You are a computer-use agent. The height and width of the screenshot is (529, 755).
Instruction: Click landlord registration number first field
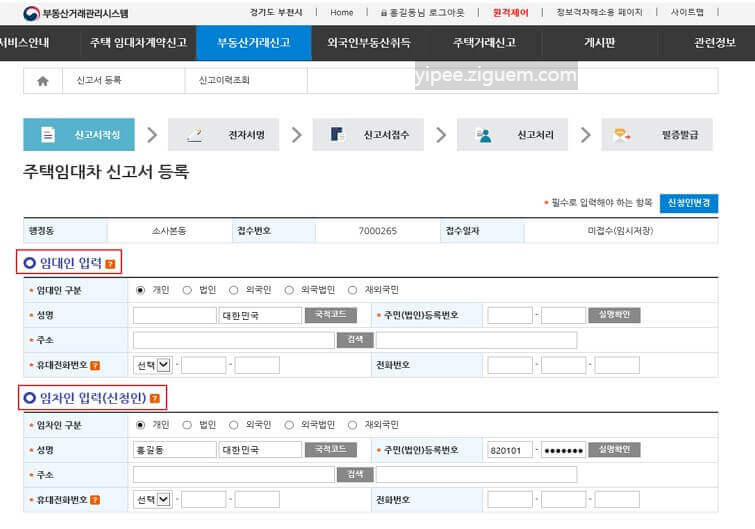point(510,315)
